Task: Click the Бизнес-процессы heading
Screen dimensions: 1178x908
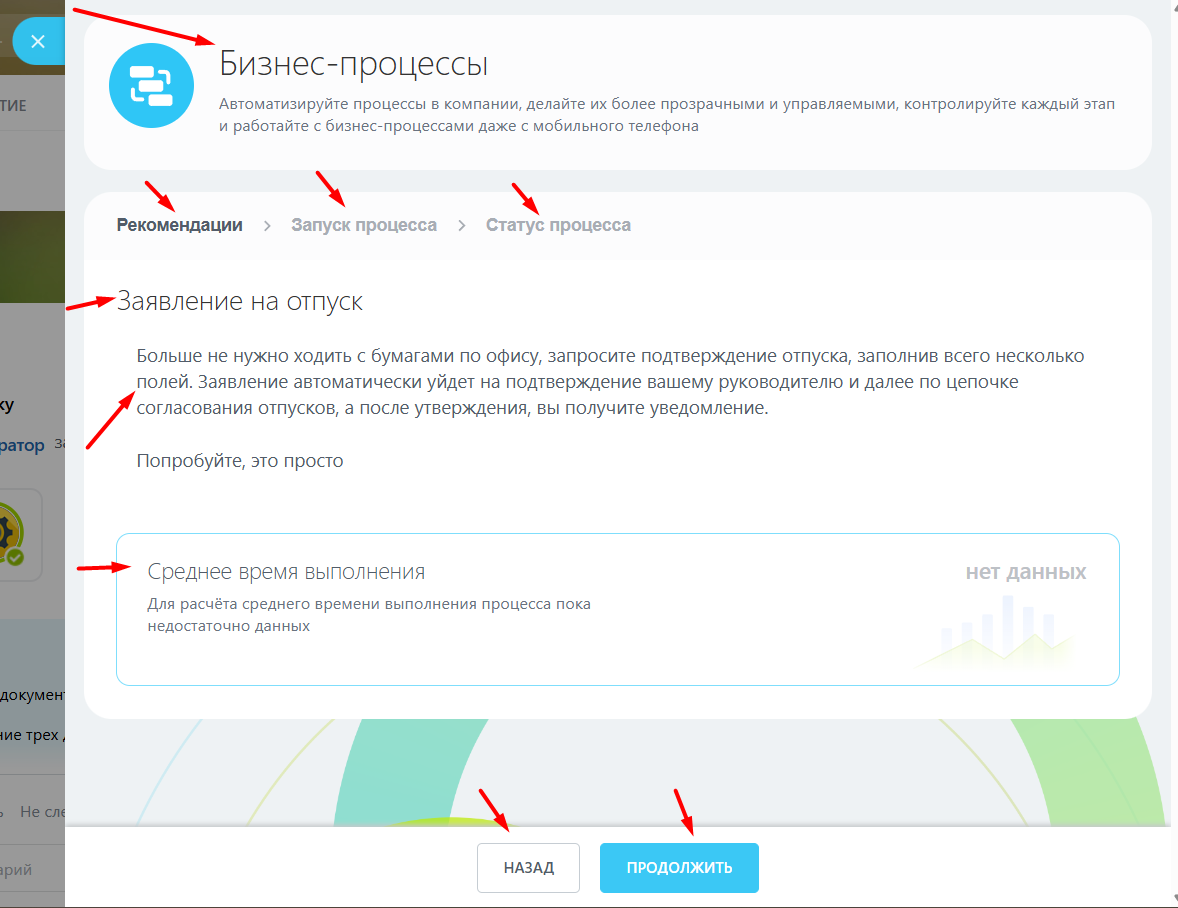Action: point(353,65)
